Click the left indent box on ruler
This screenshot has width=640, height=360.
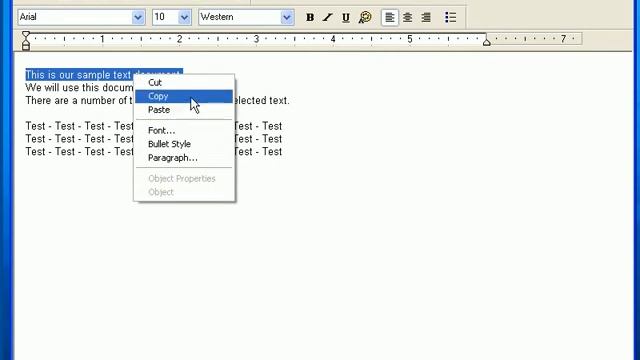[x=26, y=47]
